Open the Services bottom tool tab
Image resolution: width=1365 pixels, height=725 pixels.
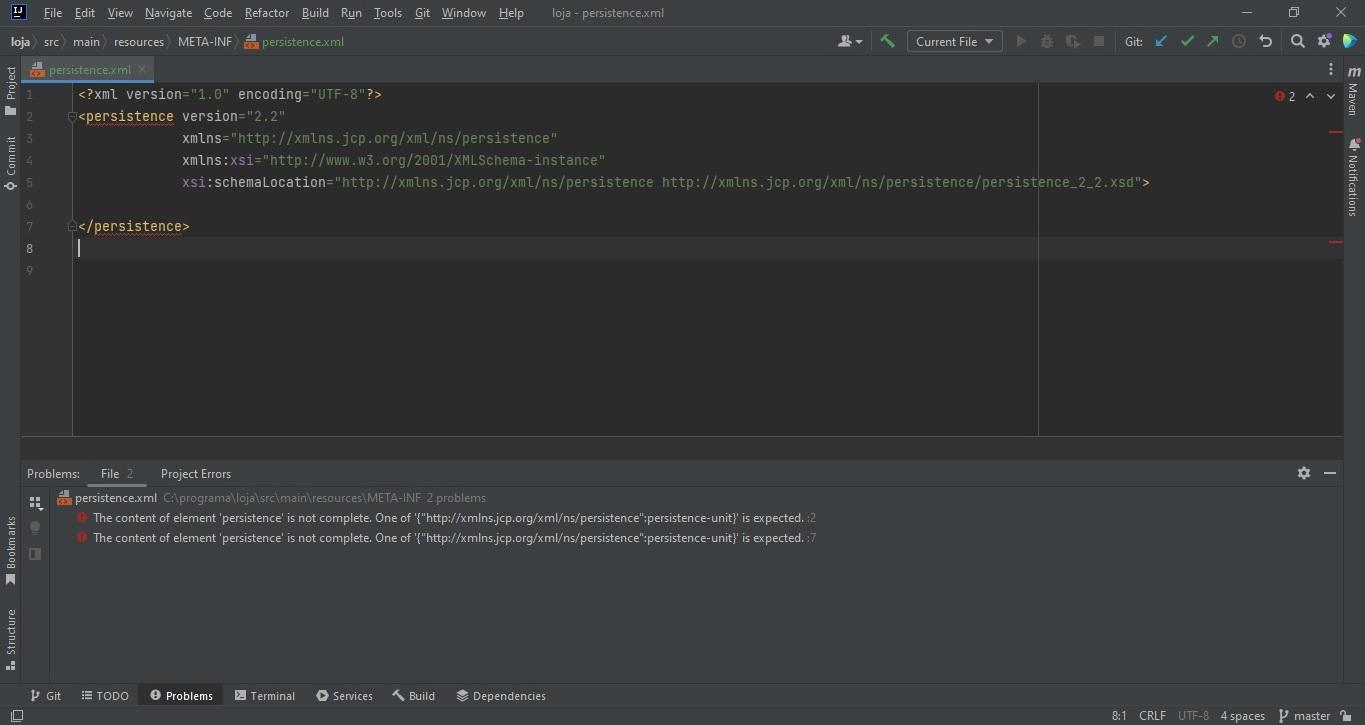(344, 696)
